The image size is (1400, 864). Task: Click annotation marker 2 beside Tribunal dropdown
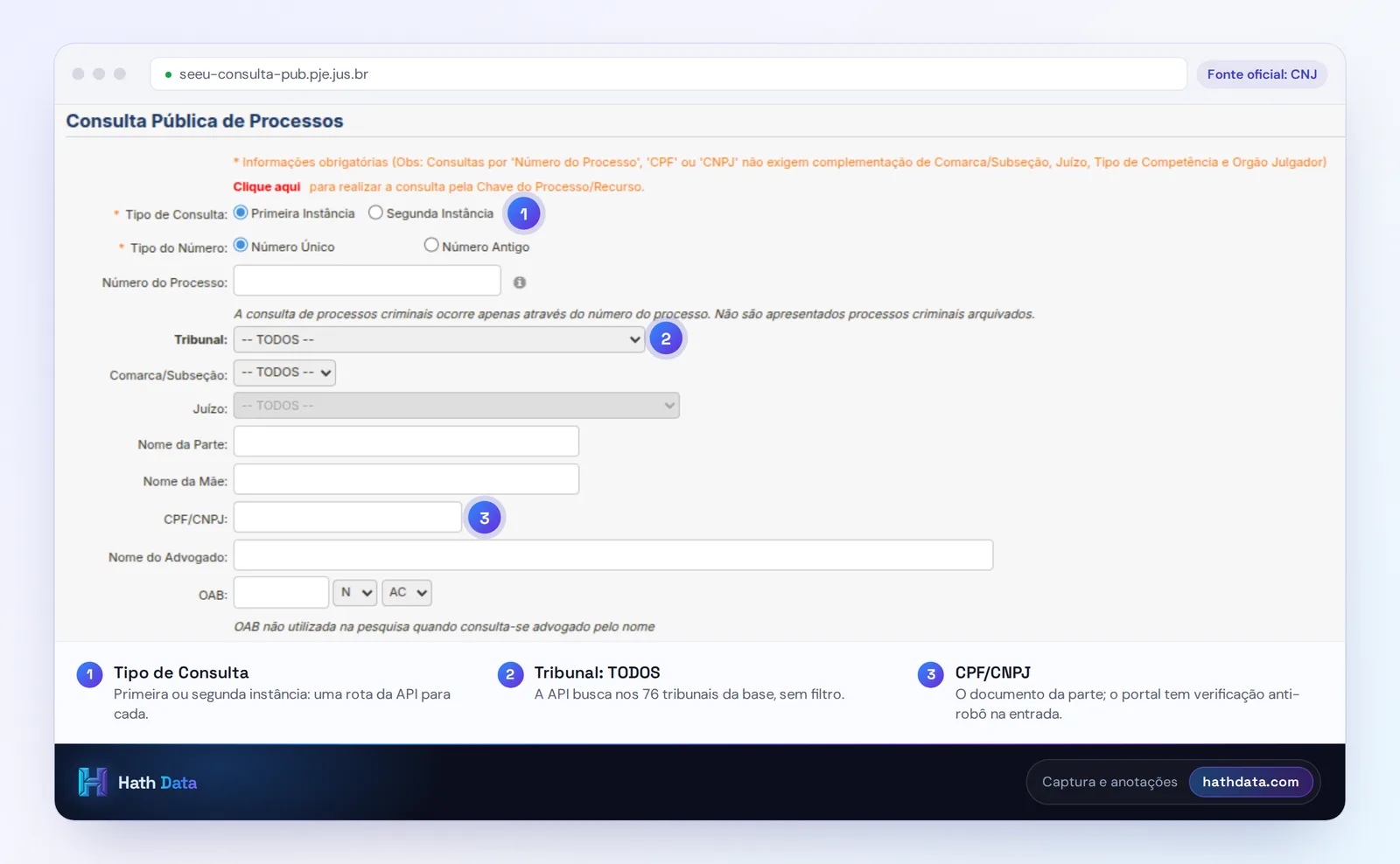pos(666,338)
